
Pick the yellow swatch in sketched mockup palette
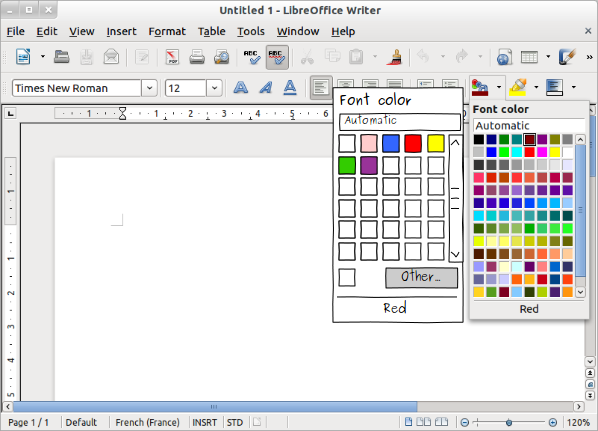point(436,143)
